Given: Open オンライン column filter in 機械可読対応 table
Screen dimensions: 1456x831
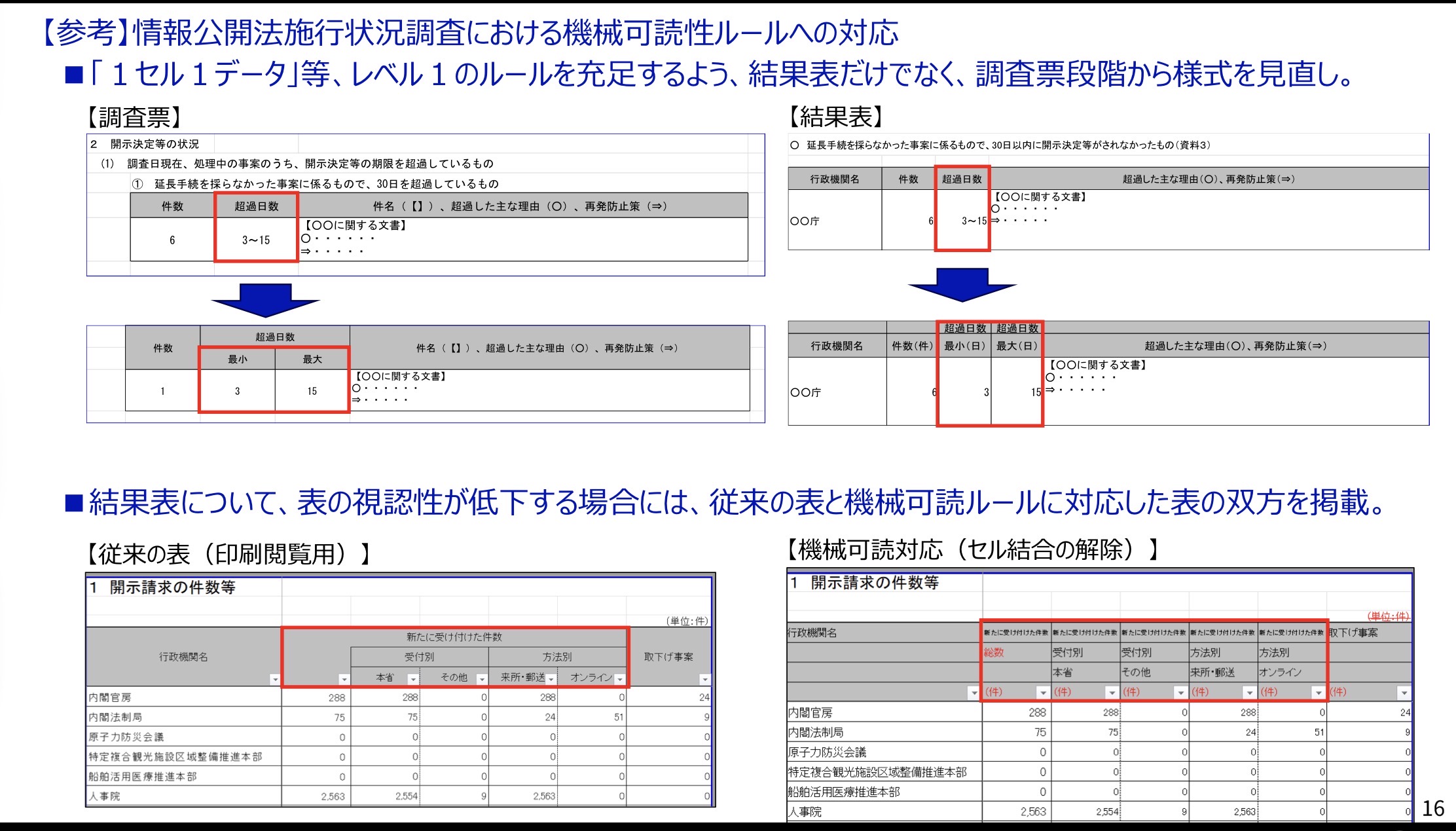Looking at the screenshot, I should click(1318, 692).
